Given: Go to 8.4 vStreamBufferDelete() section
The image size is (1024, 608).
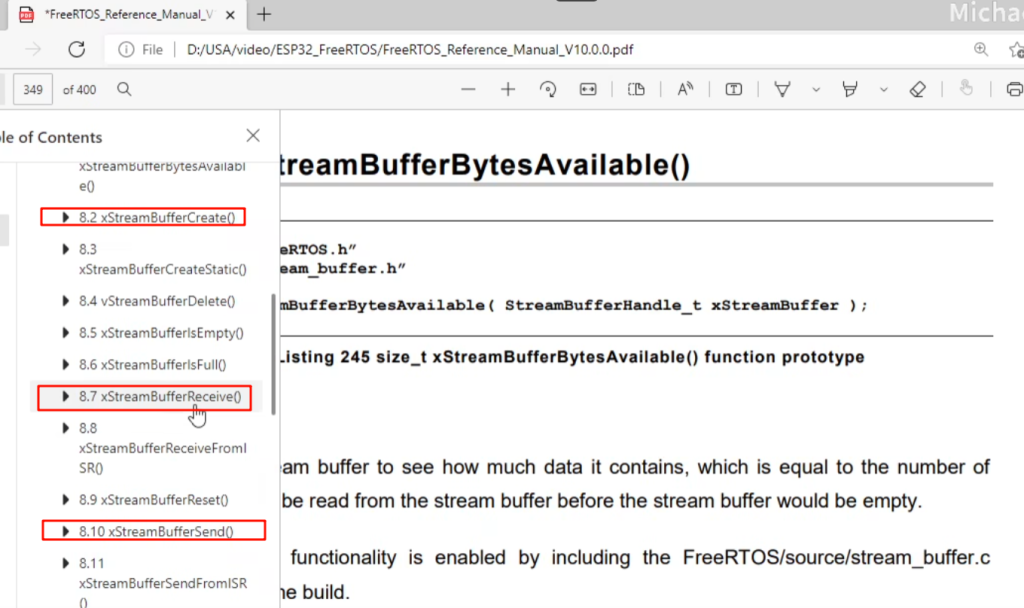Looking at the screenshot, I should pyautogui.click(x=157, y=301).
